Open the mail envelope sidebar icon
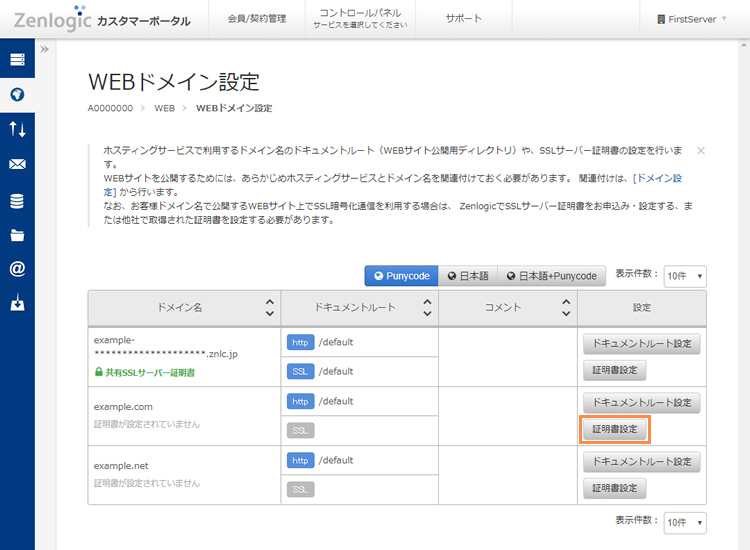The width and height of the screenshot is (750, 550). point(17,164)
